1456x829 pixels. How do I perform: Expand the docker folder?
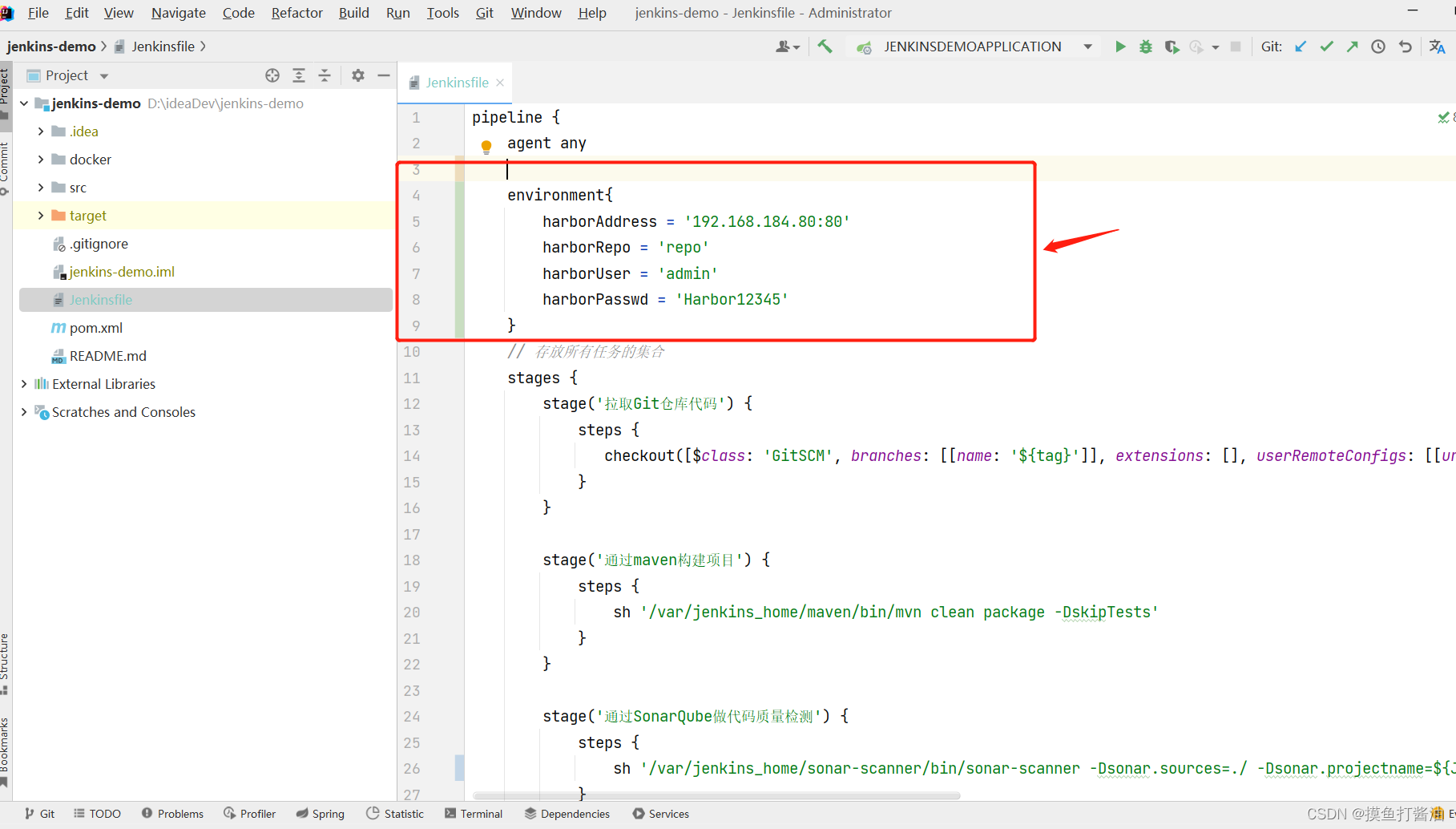tap(41, 160)
